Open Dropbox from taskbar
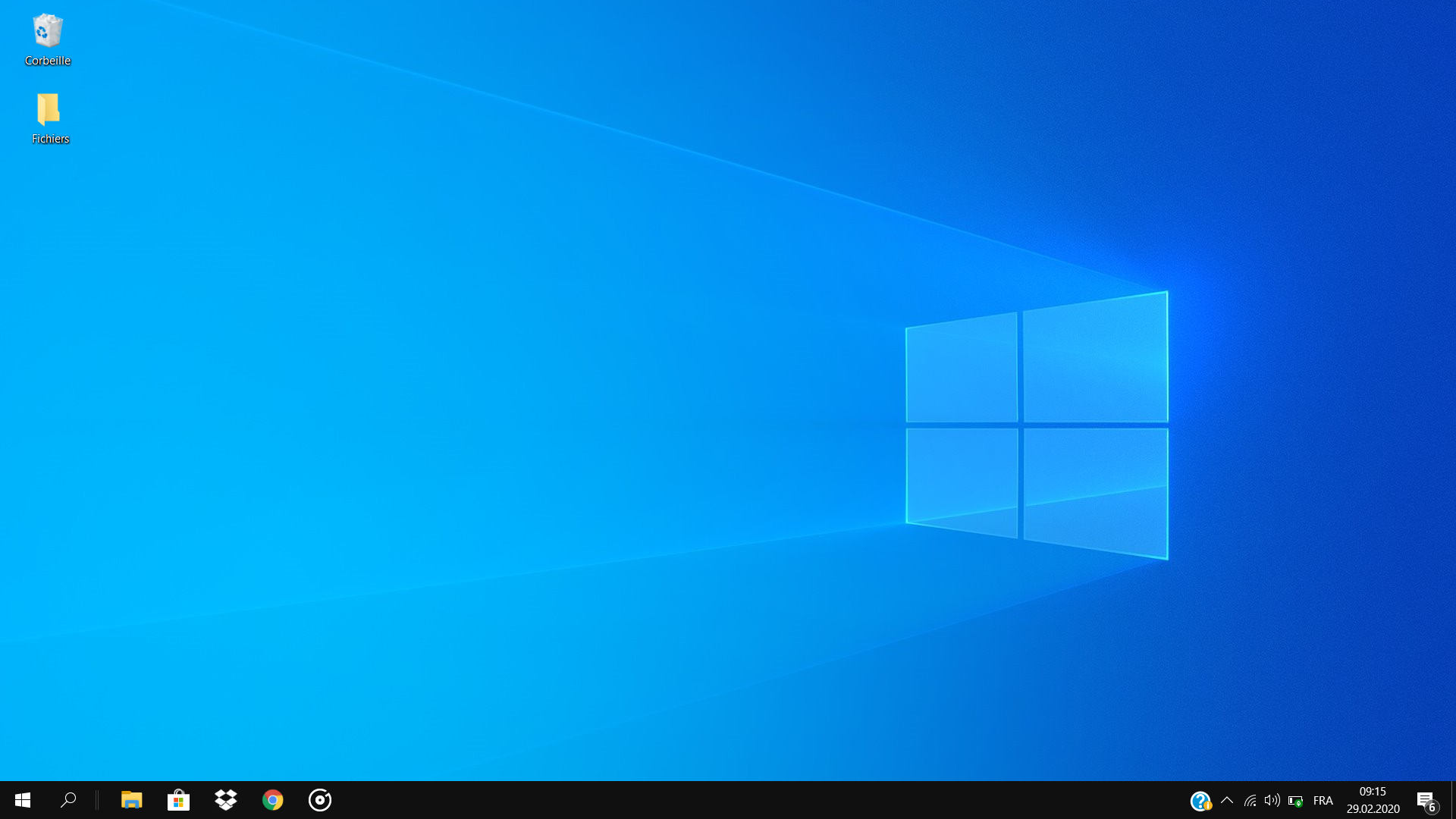Screen dimensions: 1456x819 click(226, 800)
